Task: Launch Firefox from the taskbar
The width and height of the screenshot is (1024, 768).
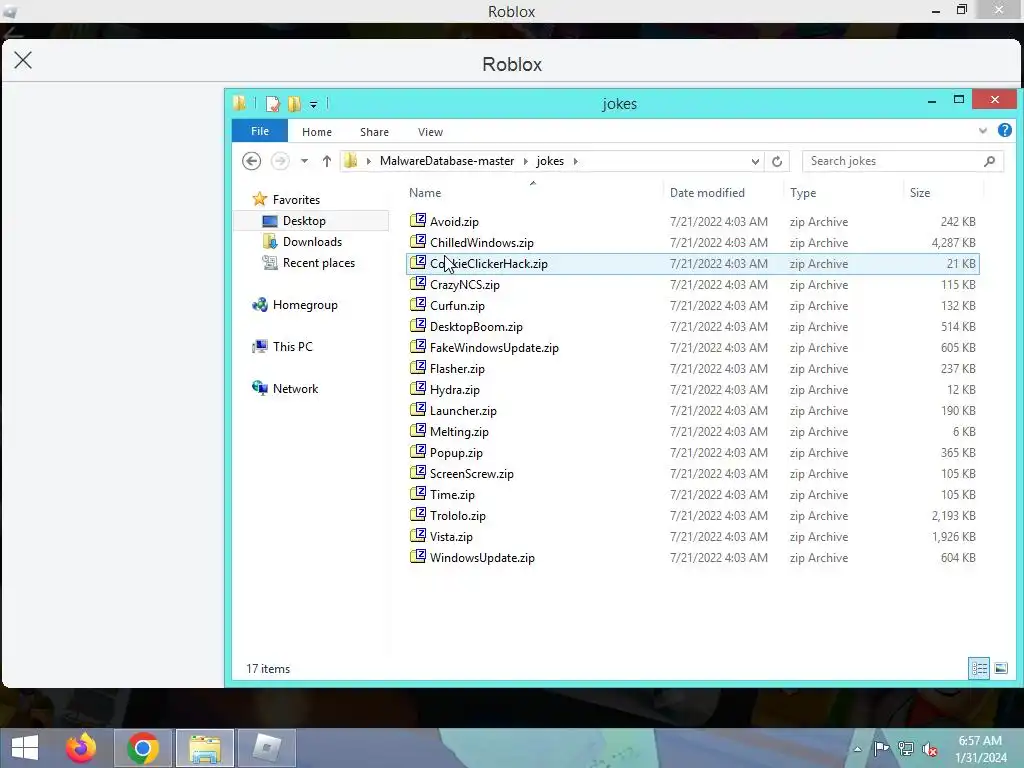Action: [81, 748]
